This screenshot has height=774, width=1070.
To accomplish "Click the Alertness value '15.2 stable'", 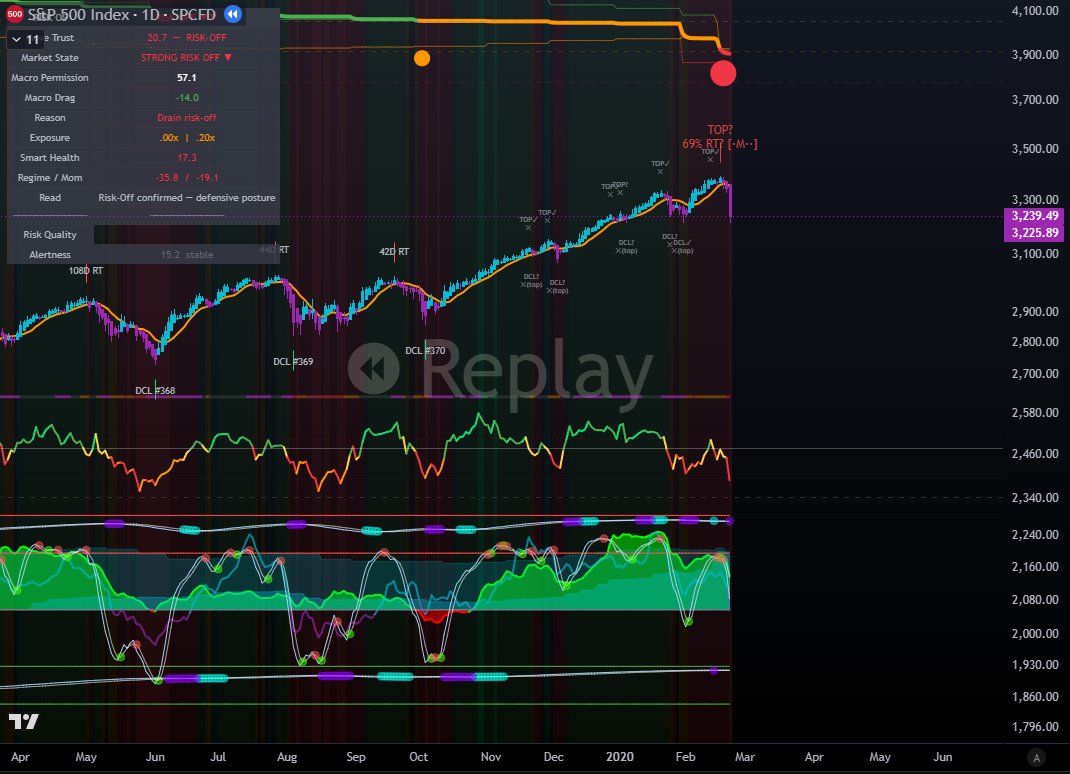I will pyautogui.click(x=186, y=255).
